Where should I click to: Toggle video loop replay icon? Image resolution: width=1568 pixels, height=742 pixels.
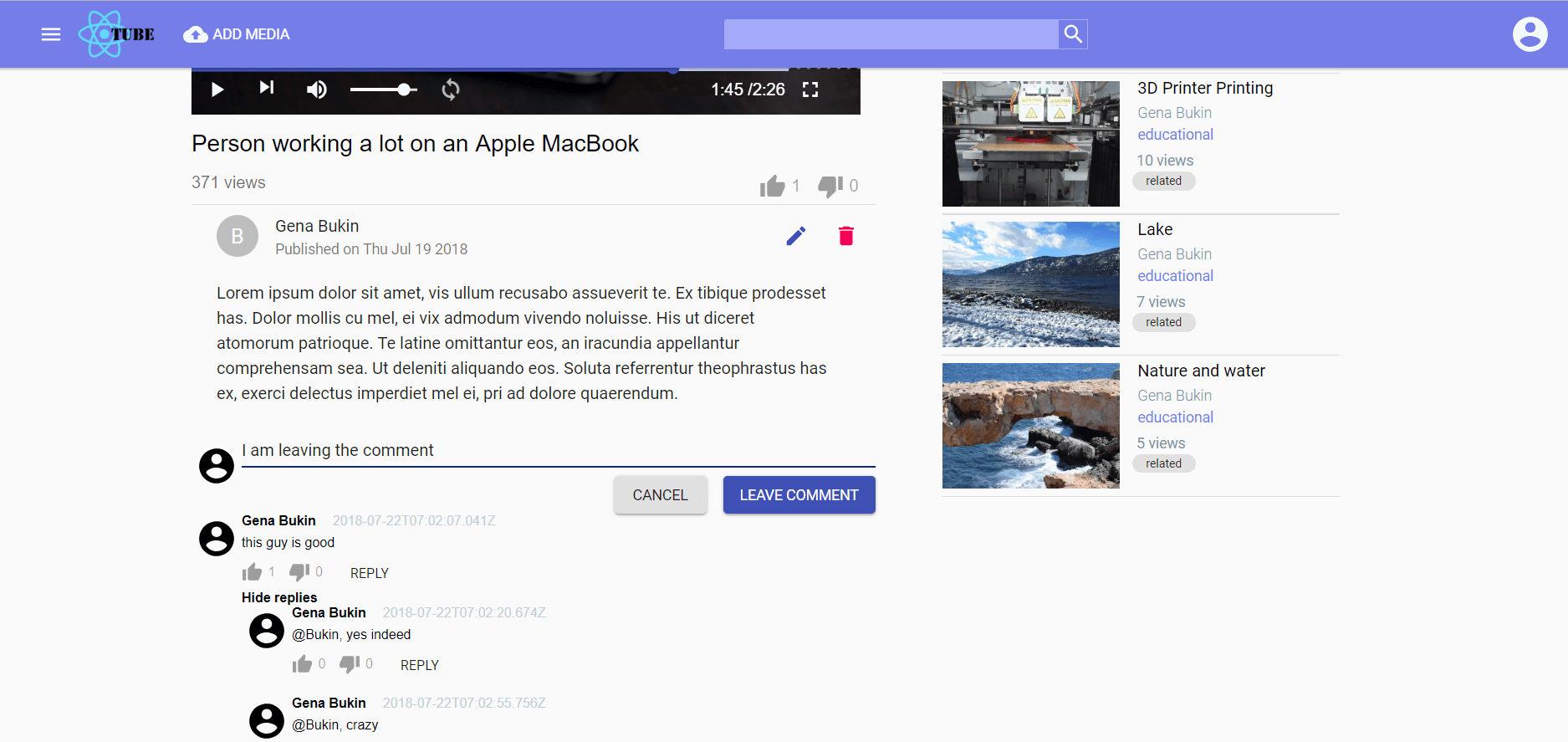[x=451, y=90]
